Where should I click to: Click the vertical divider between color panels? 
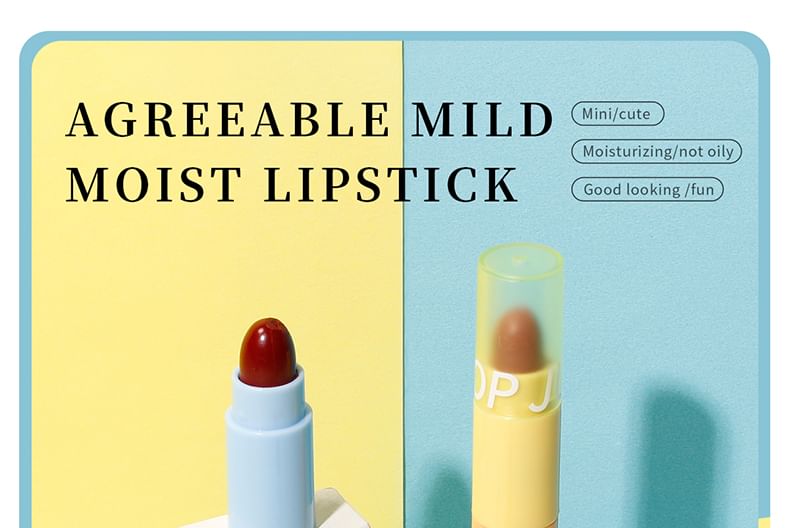click(404, 282)
